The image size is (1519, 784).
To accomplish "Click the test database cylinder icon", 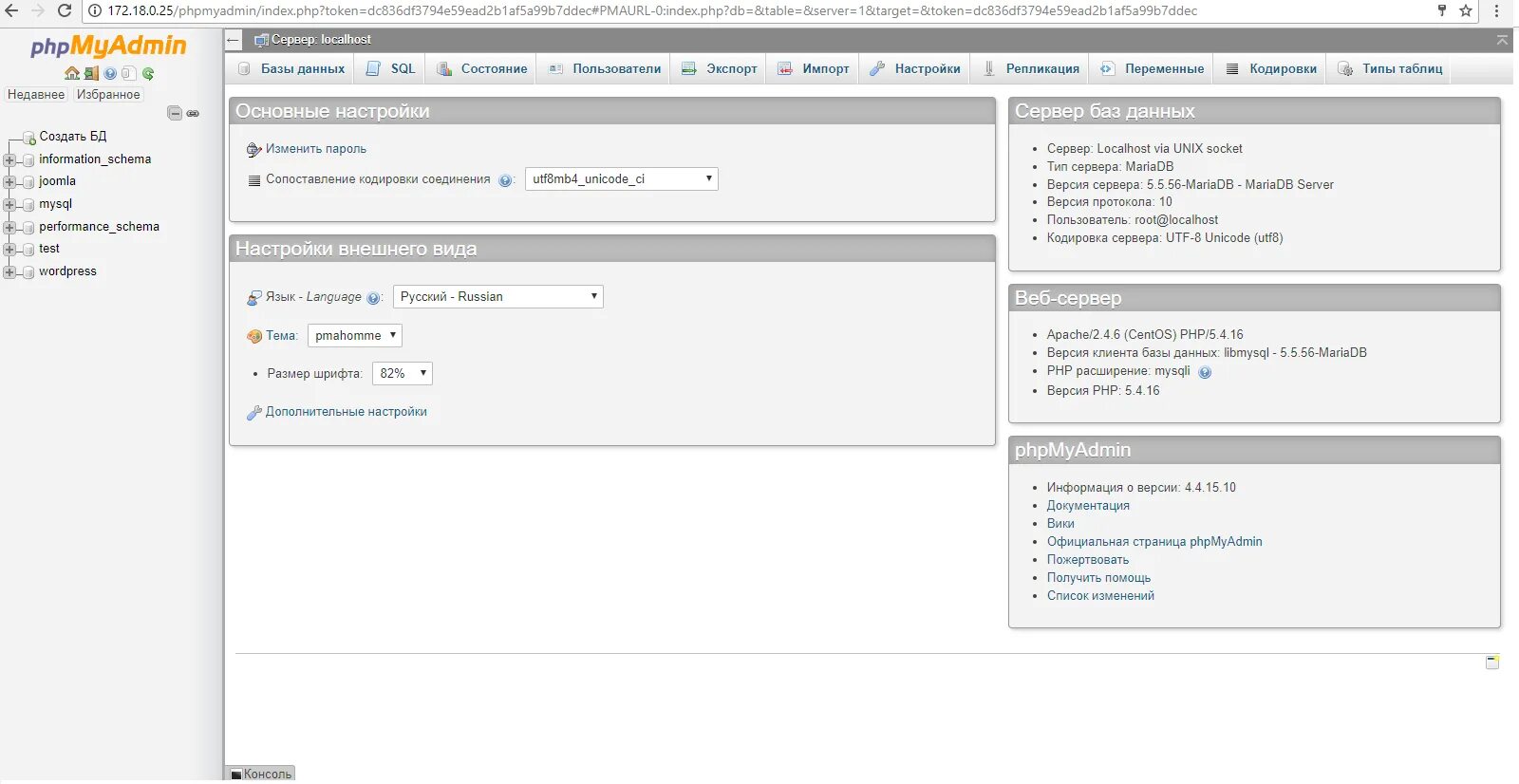I will [28, 250].
